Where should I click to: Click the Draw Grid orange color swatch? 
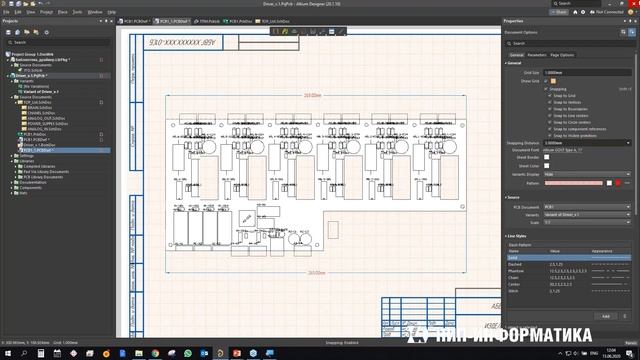tap(553, 81)
